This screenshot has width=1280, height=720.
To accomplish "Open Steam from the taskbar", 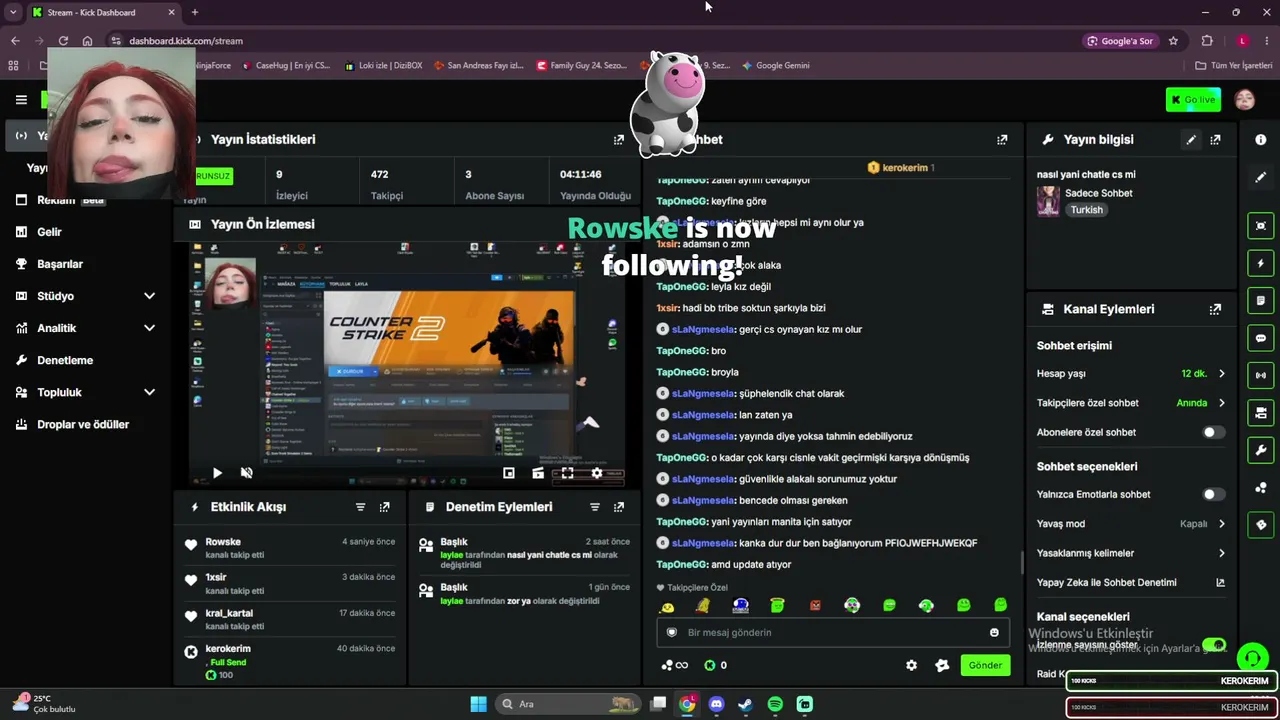I will point(745,704).
